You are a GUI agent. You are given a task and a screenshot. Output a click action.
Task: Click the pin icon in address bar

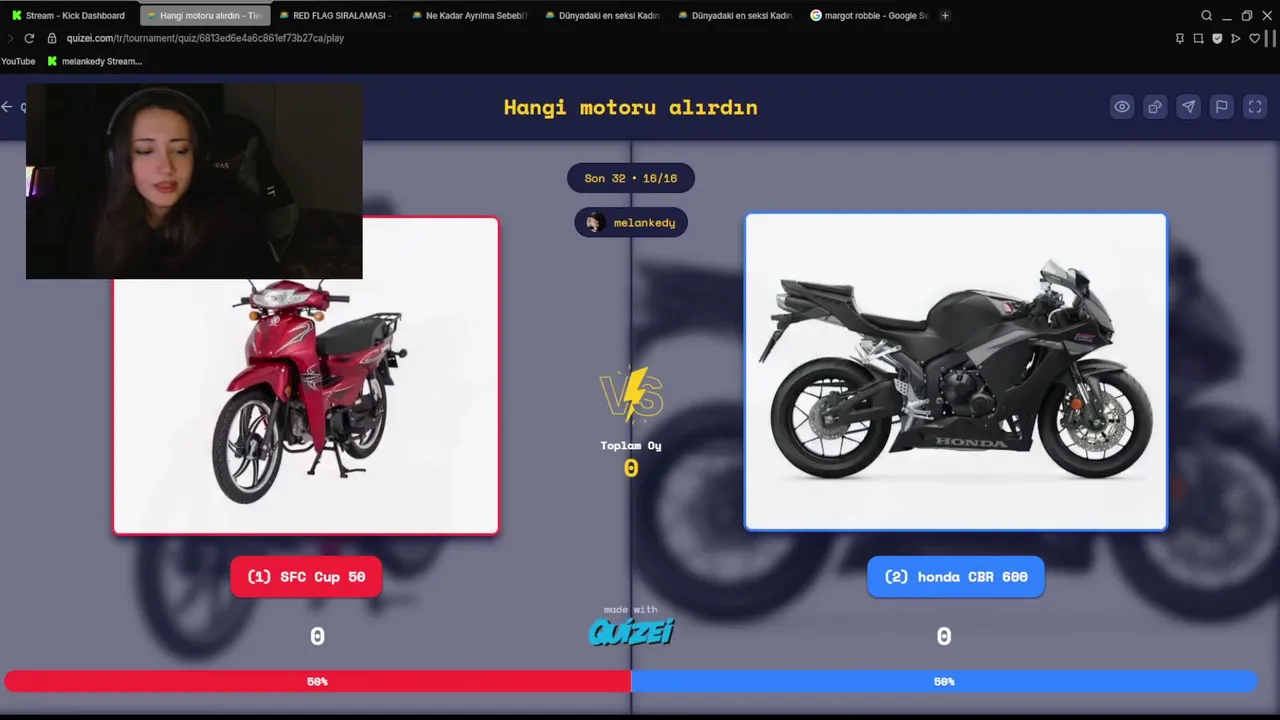pyautogui.click(x=1180, y=38)
